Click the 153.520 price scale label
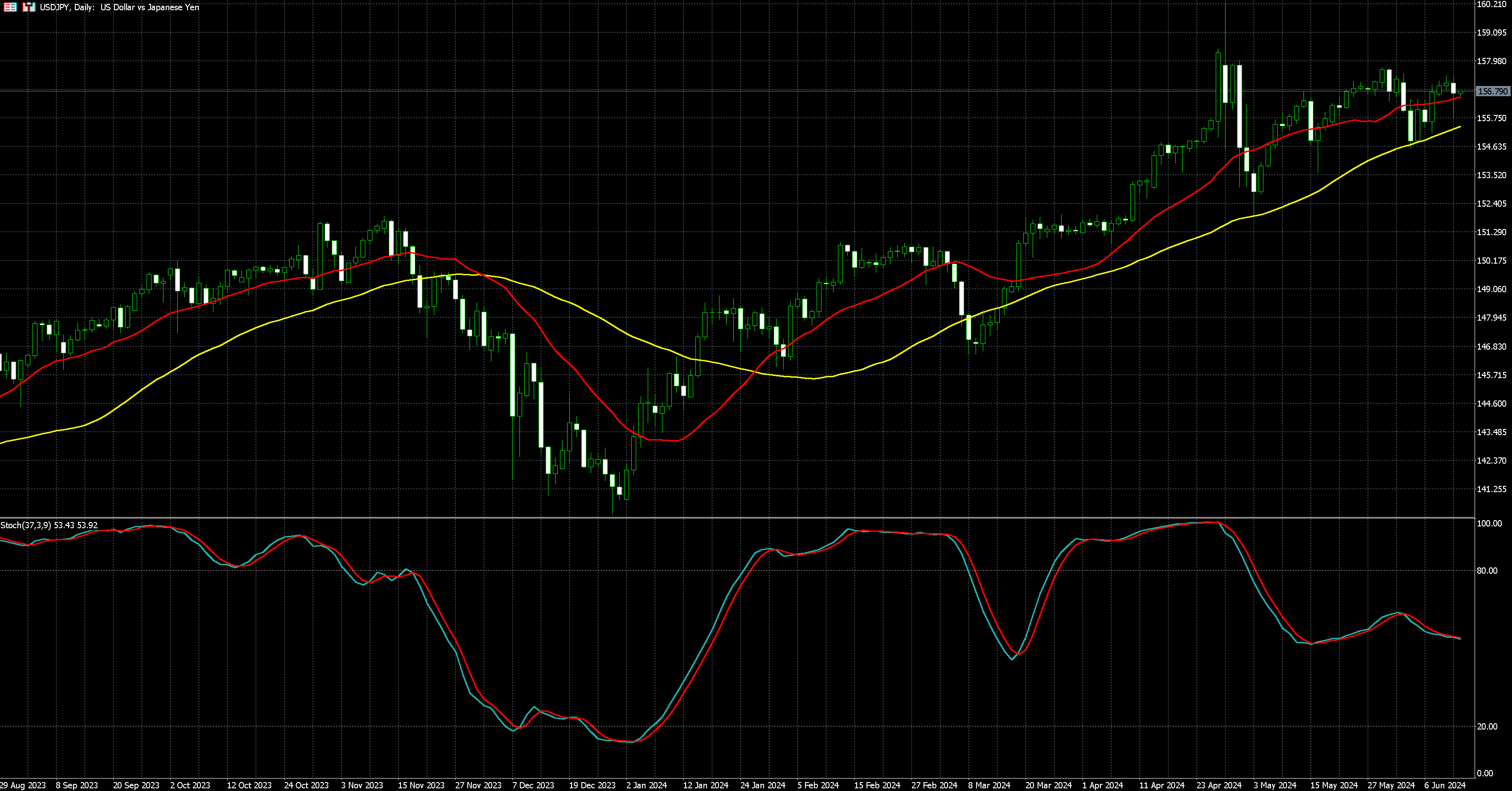This screenshot has height=791, width=1512. pos(1491,175)
